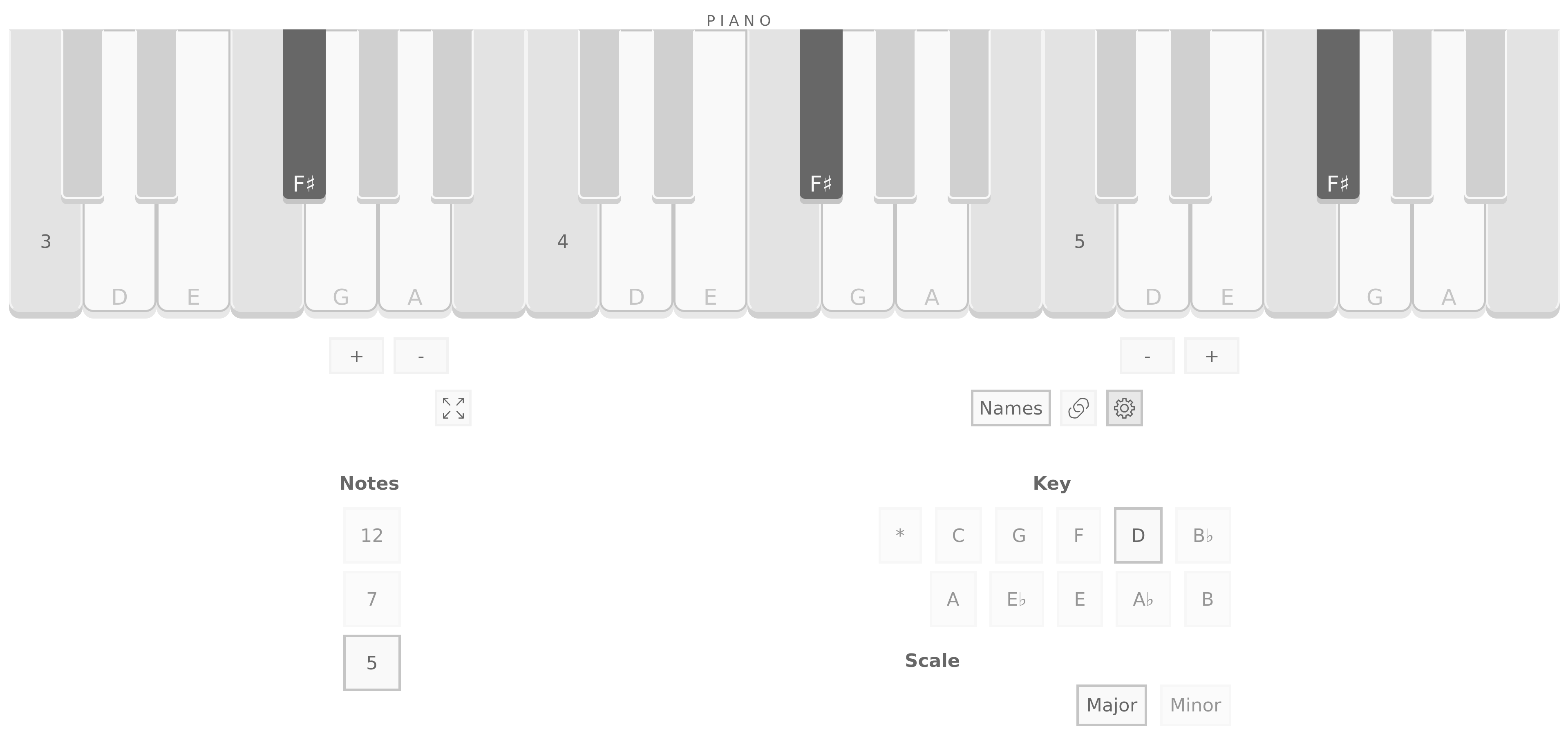Pick the E♭ key
Image resolution: width=1568 pixels, height=729 pixels.
[x=1016, y=600]
